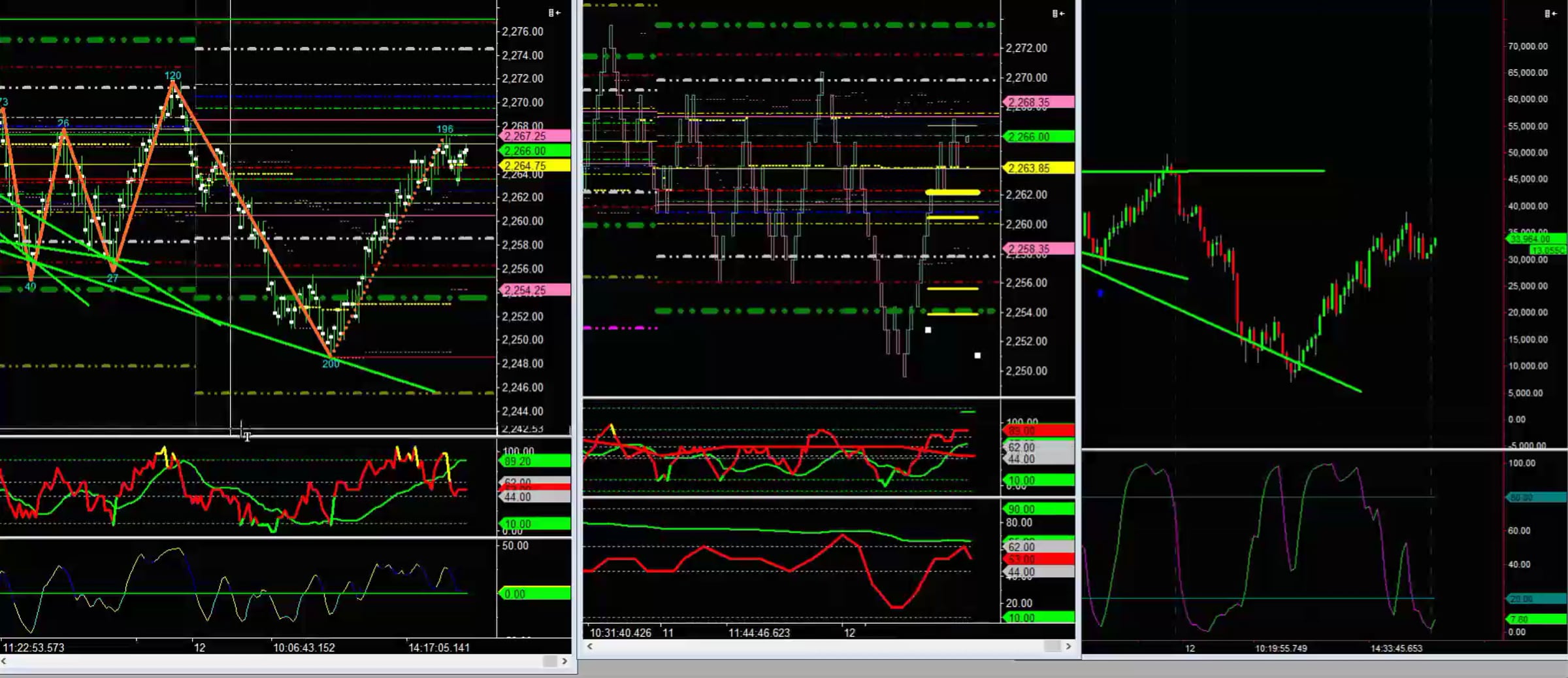1568x678 pixels.
Task: Click the 10:19:55.749 time label
Action: click(x=1281, y=649)
